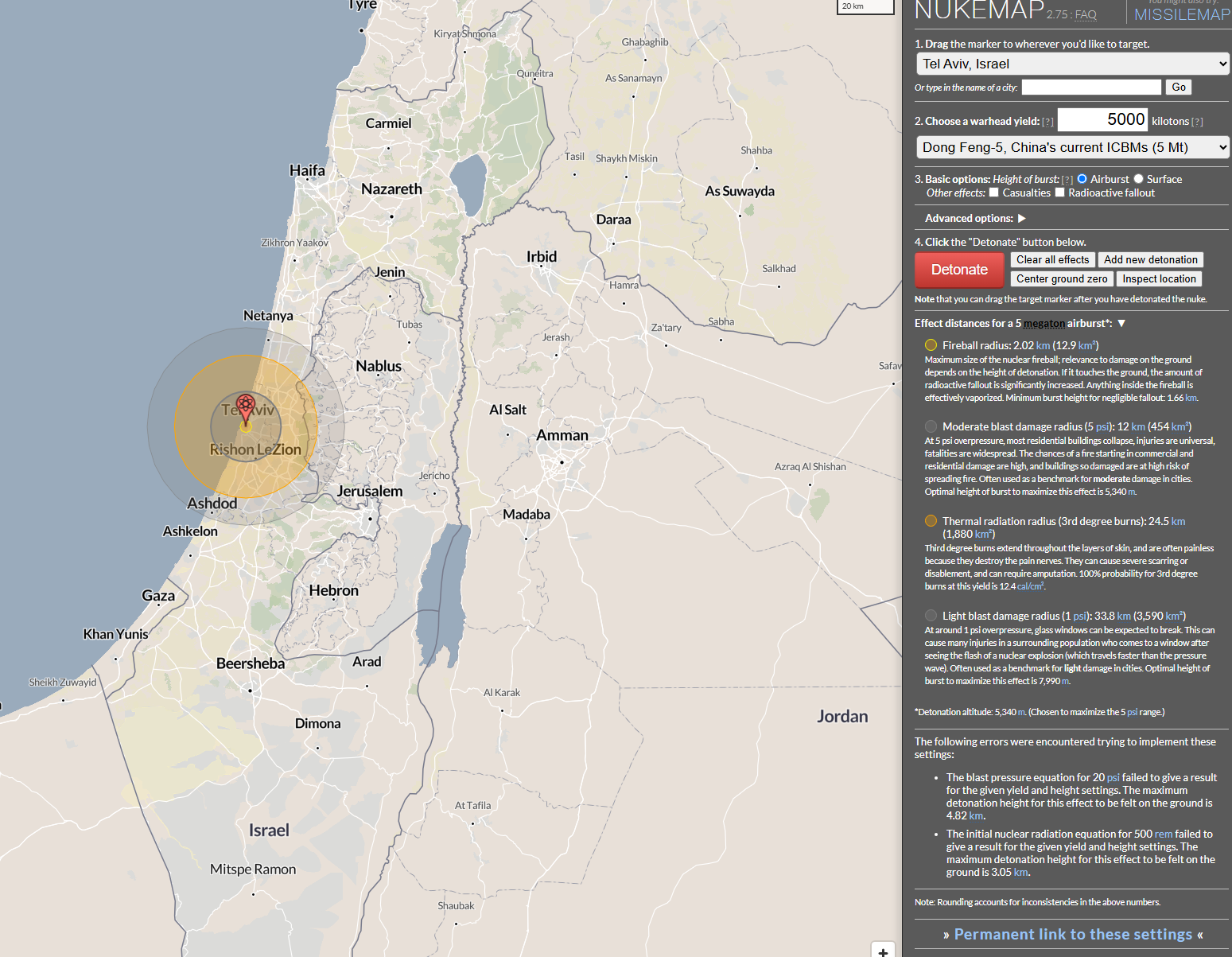The height and width of the screenshot is (957, 1232).
Task: Open Permanent link to these settings
Action: (1073, 934)
